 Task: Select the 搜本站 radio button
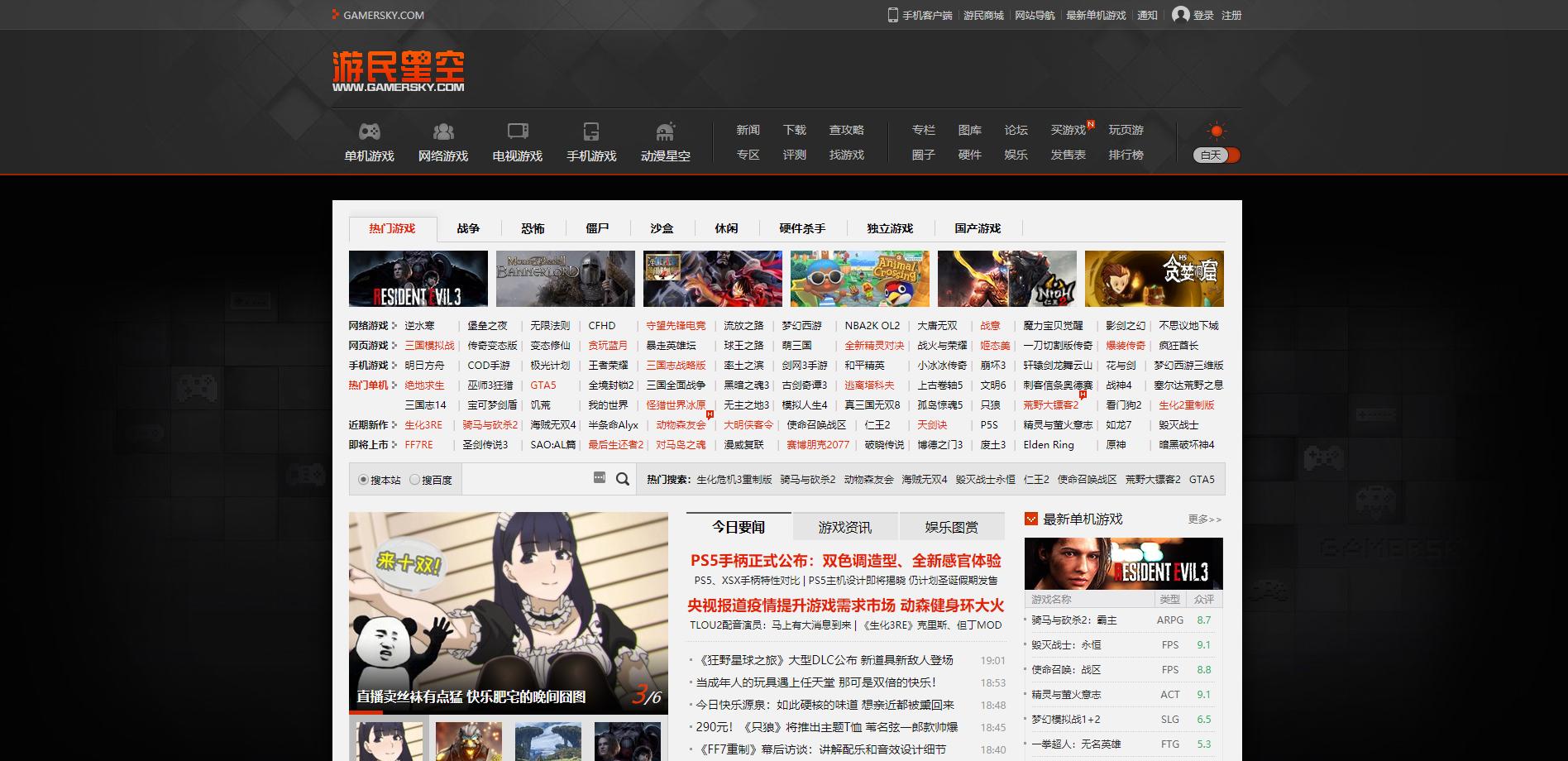(x=363, y=480)
